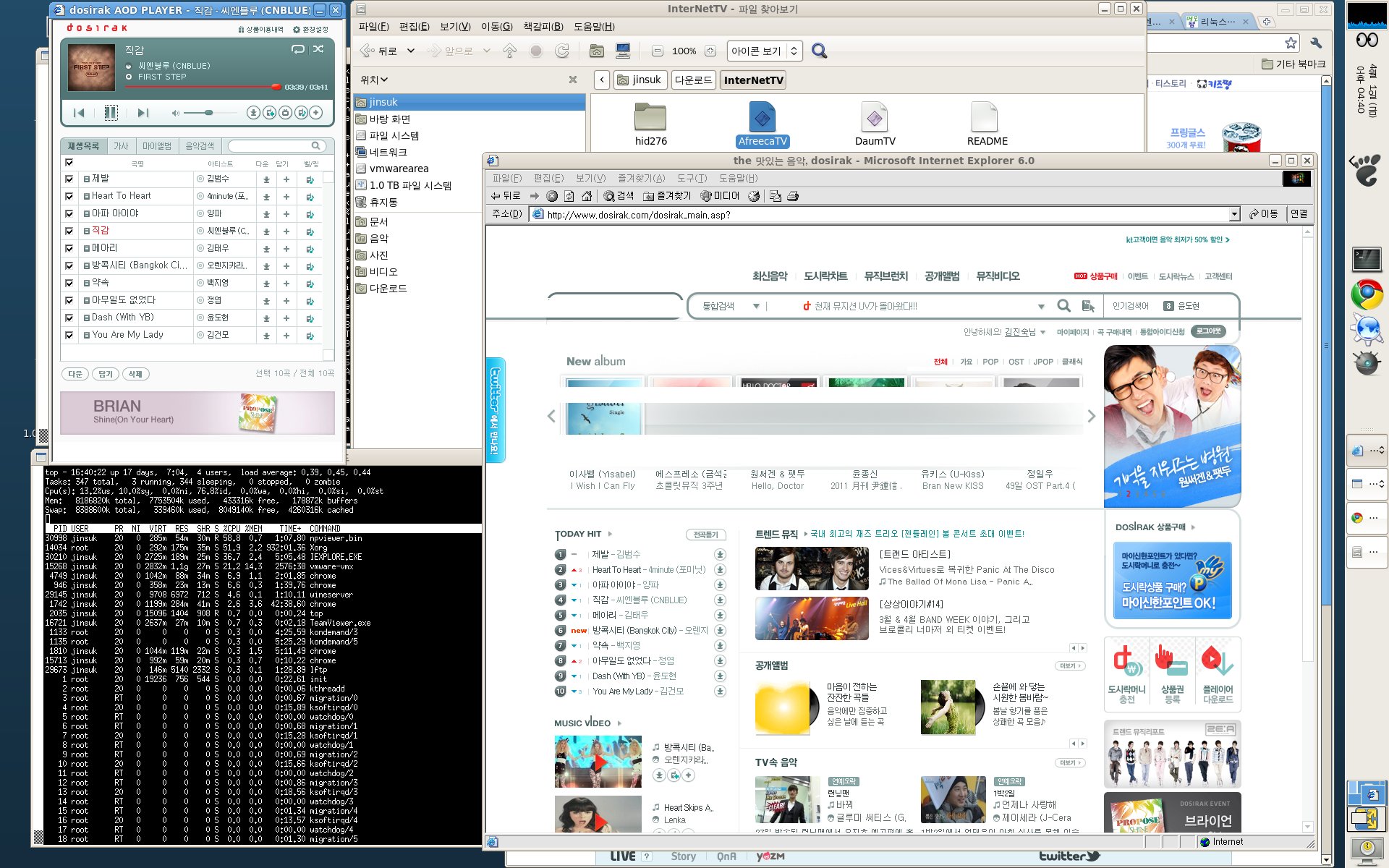
Task: Open the 뒤로 history dropdown arrow in file browser
Action: [x=411, y=51]
